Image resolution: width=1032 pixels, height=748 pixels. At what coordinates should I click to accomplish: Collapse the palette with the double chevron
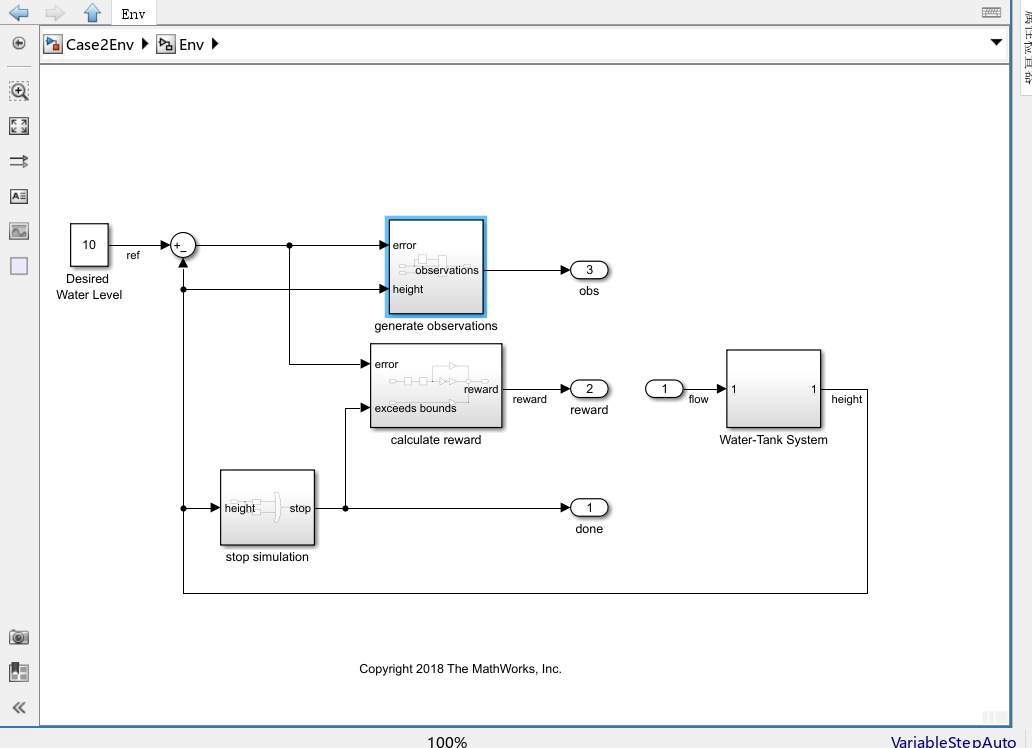(x=19, y=708)
